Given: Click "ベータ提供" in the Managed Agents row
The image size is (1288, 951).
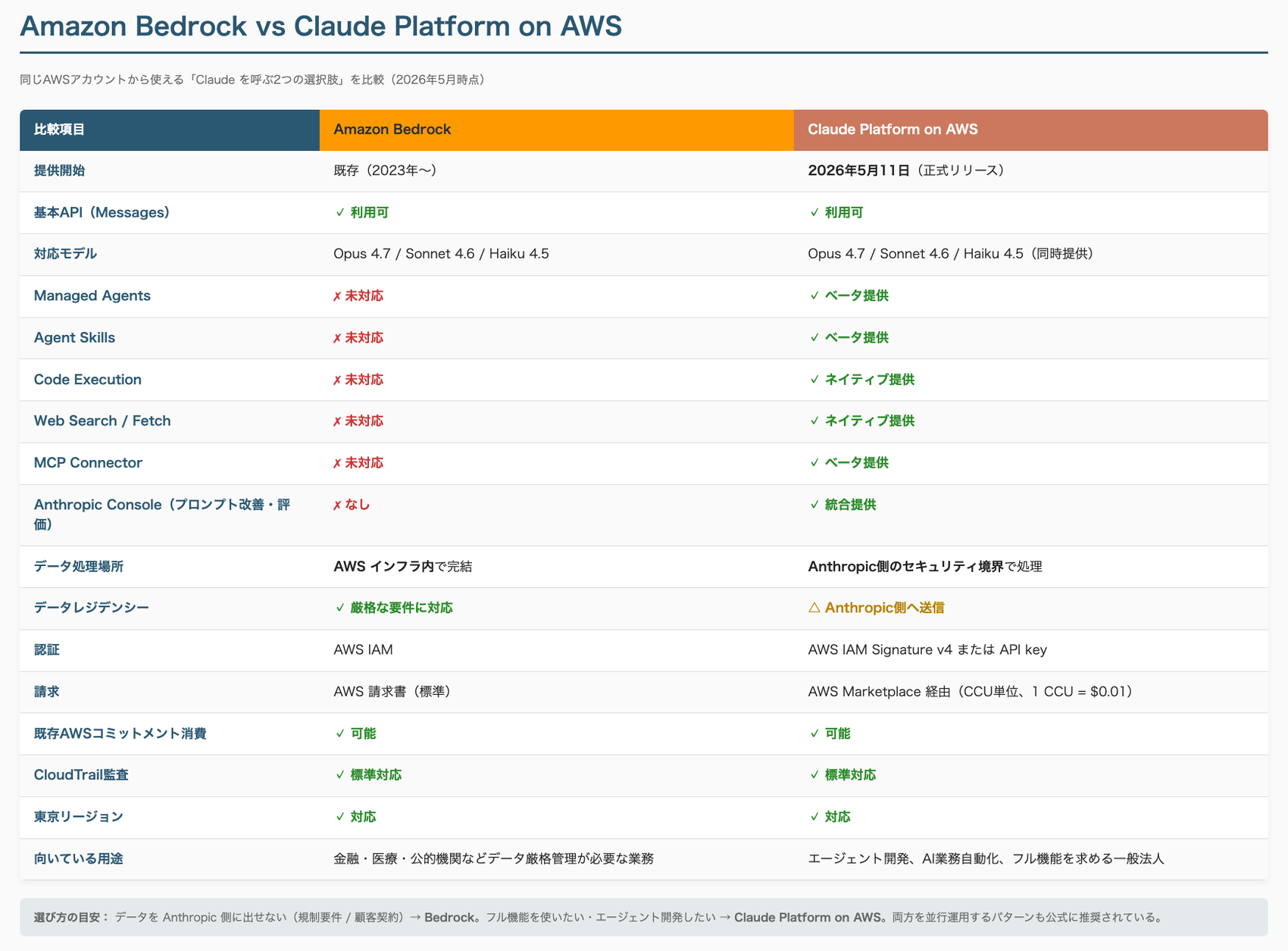Looking at the screenshot, I should pos(849,296).
